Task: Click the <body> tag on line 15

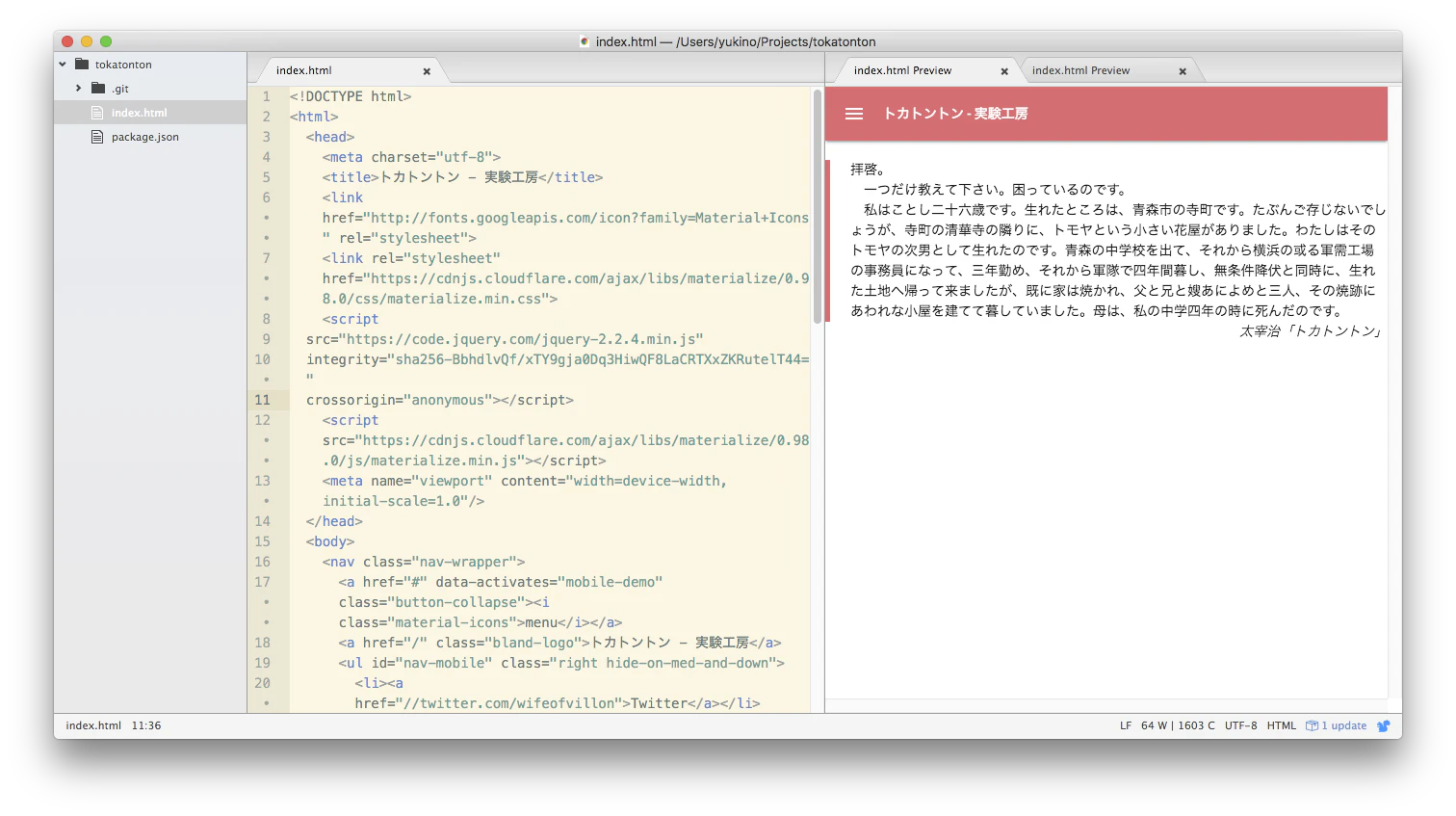Action: [x=330, y=541]
